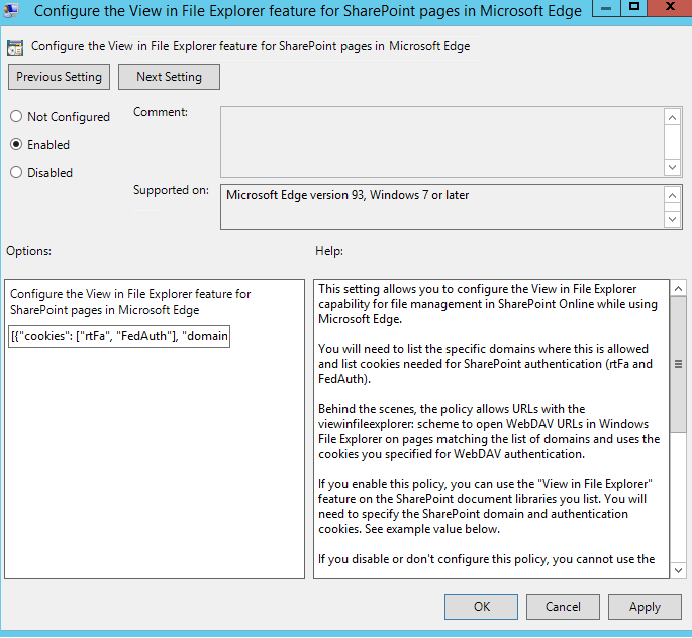The width and height of the screenshot is (692, 638).
Task: Close the window with the red X
Action: [x=670, y=8]
